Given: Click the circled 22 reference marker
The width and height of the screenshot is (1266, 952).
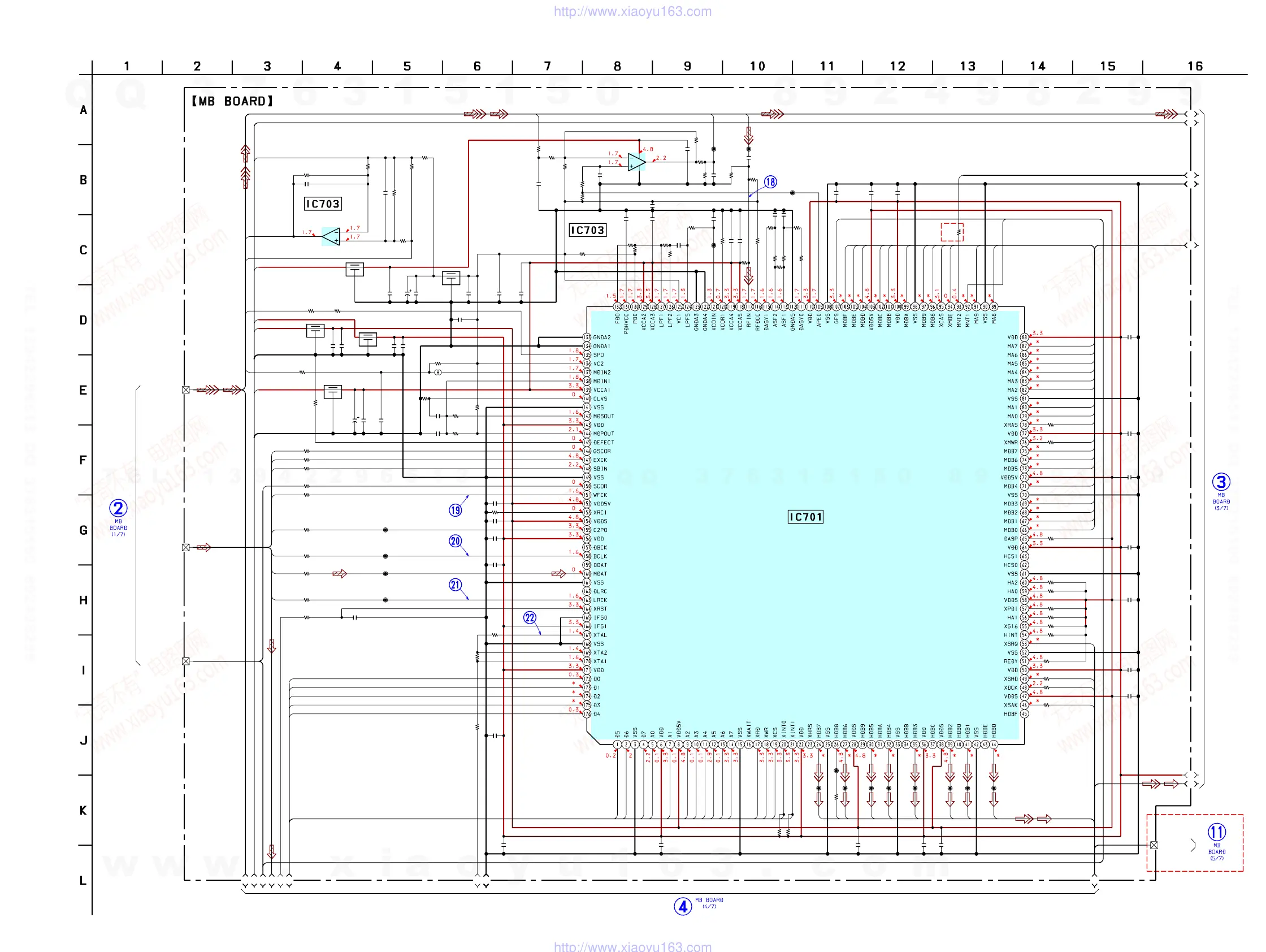Looking at the screenshot, I should point(530,618).
